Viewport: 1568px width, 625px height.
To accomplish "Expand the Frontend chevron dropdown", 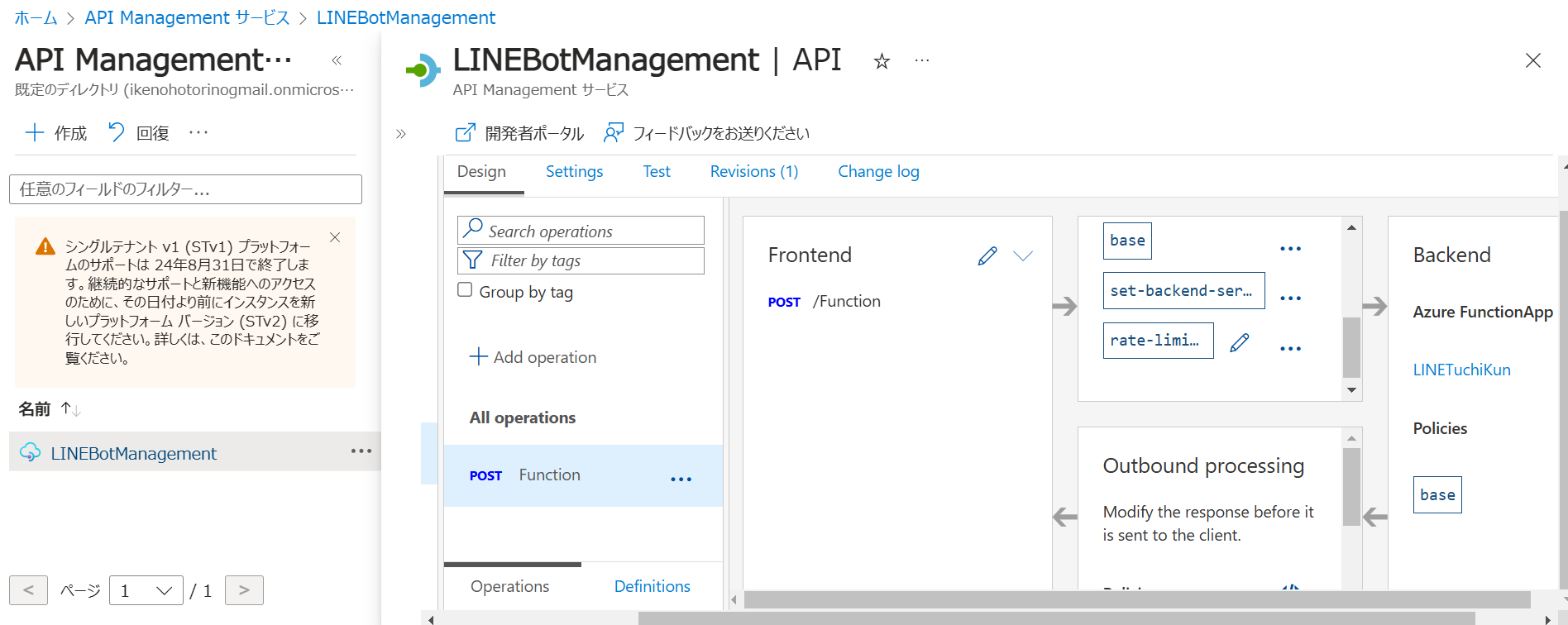I will click(1023, 256).
